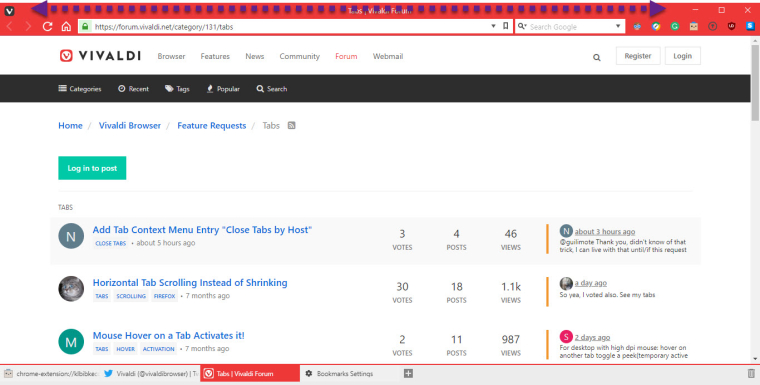Open the address bar history dropdown
The height and width of the screenshot is (385, 760).
[493, 26]
